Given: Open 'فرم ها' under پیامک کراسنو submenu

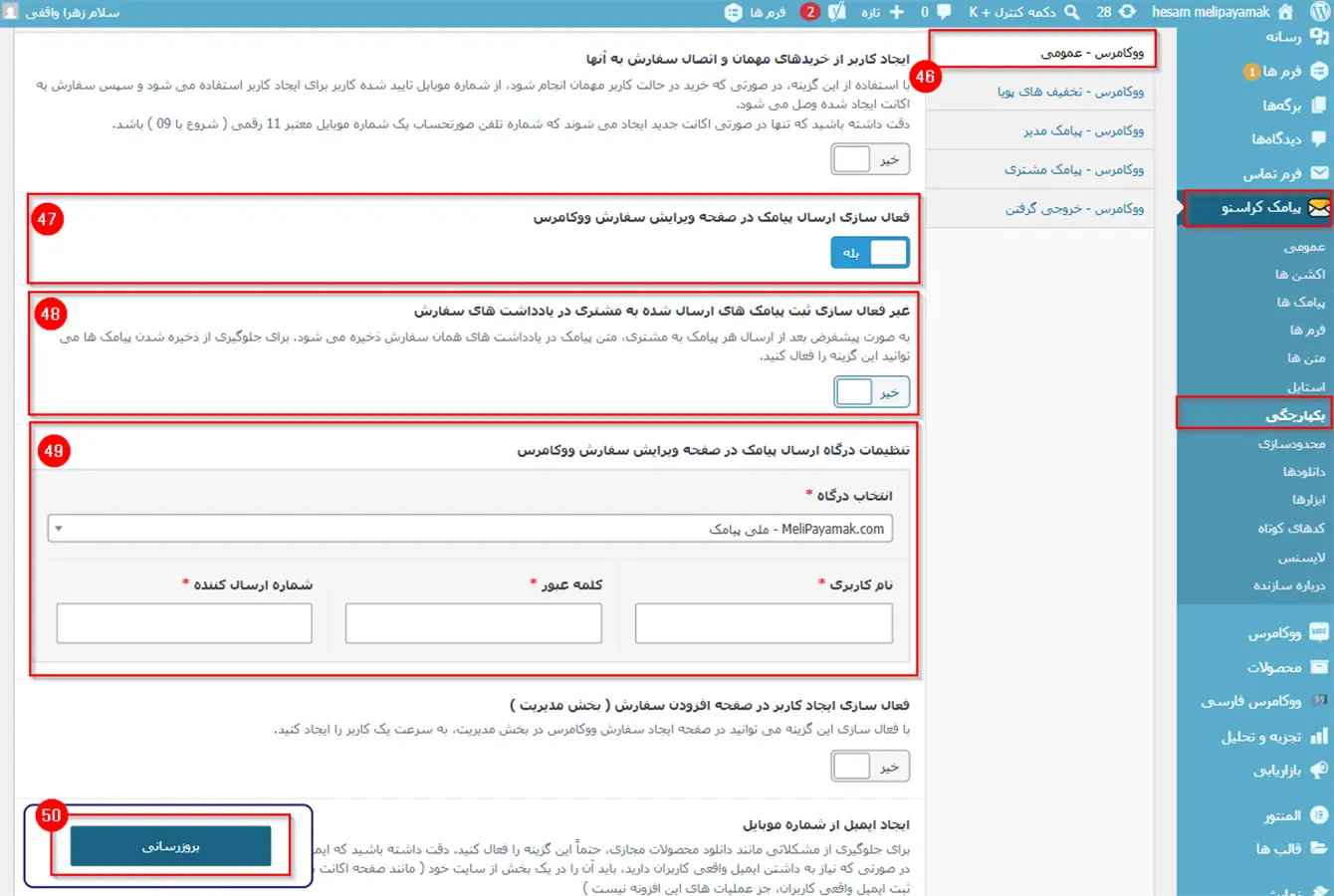Looking at the screenshot, I should click(x=1307, y=330).
